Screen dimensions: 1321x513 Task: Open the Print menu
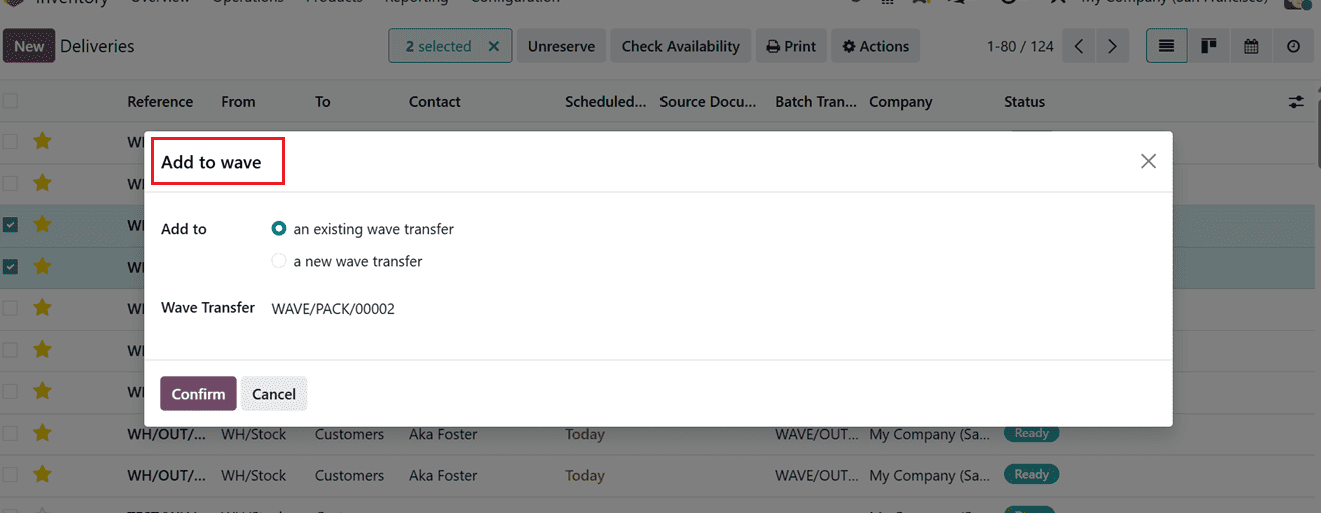[791, 46]
